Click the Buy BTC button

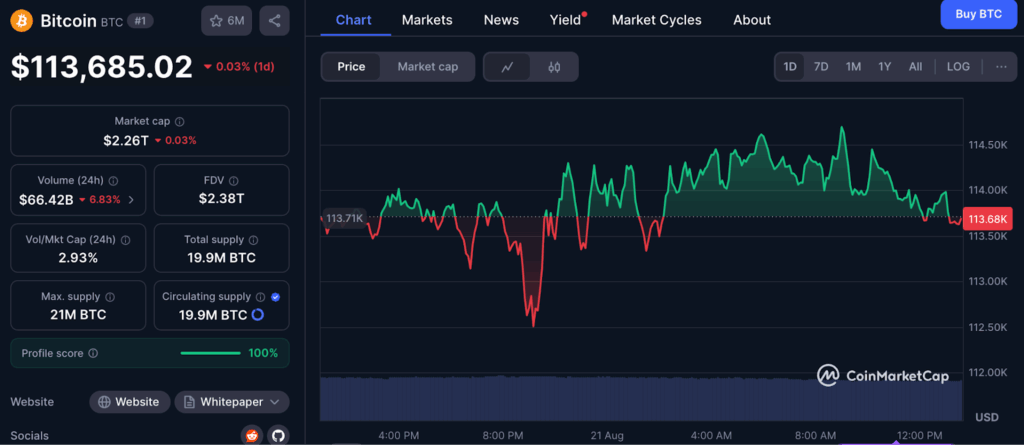[x=978, y=14]
